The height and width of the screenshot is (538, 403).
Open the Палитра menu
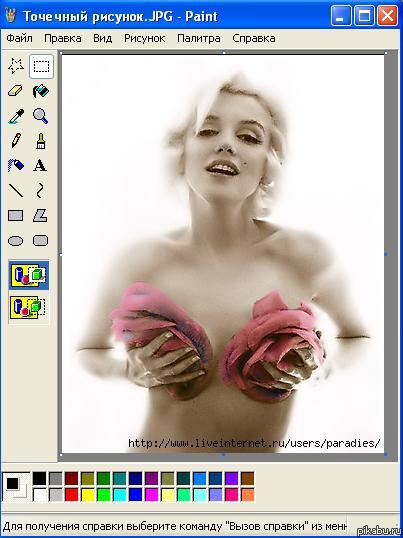[199, 38]
